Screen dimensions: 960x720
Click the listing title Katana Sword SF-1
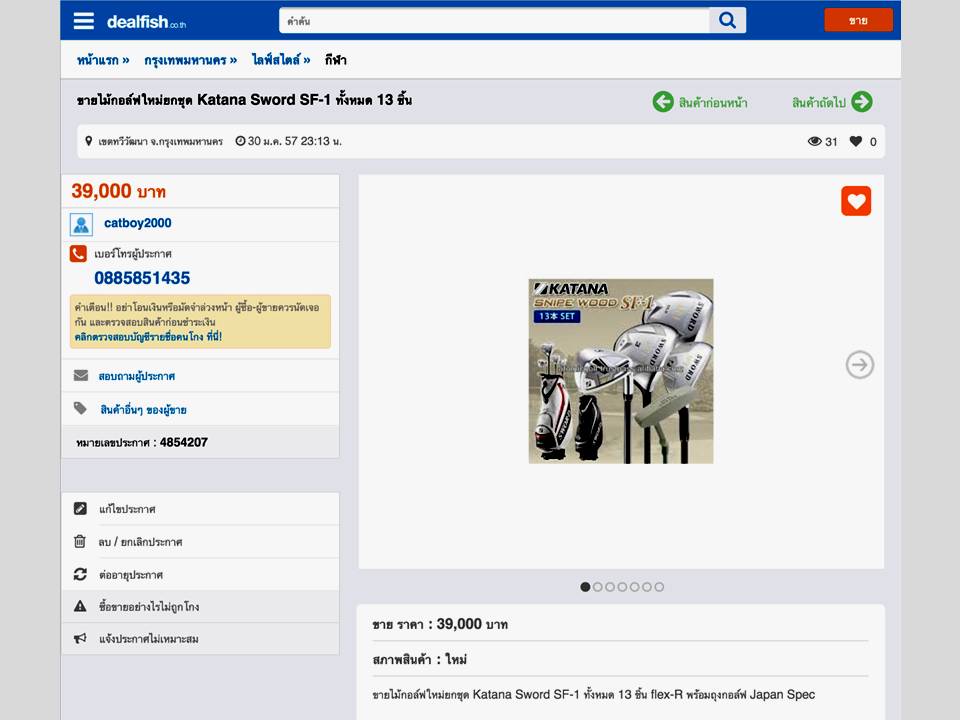click(244, 100)
